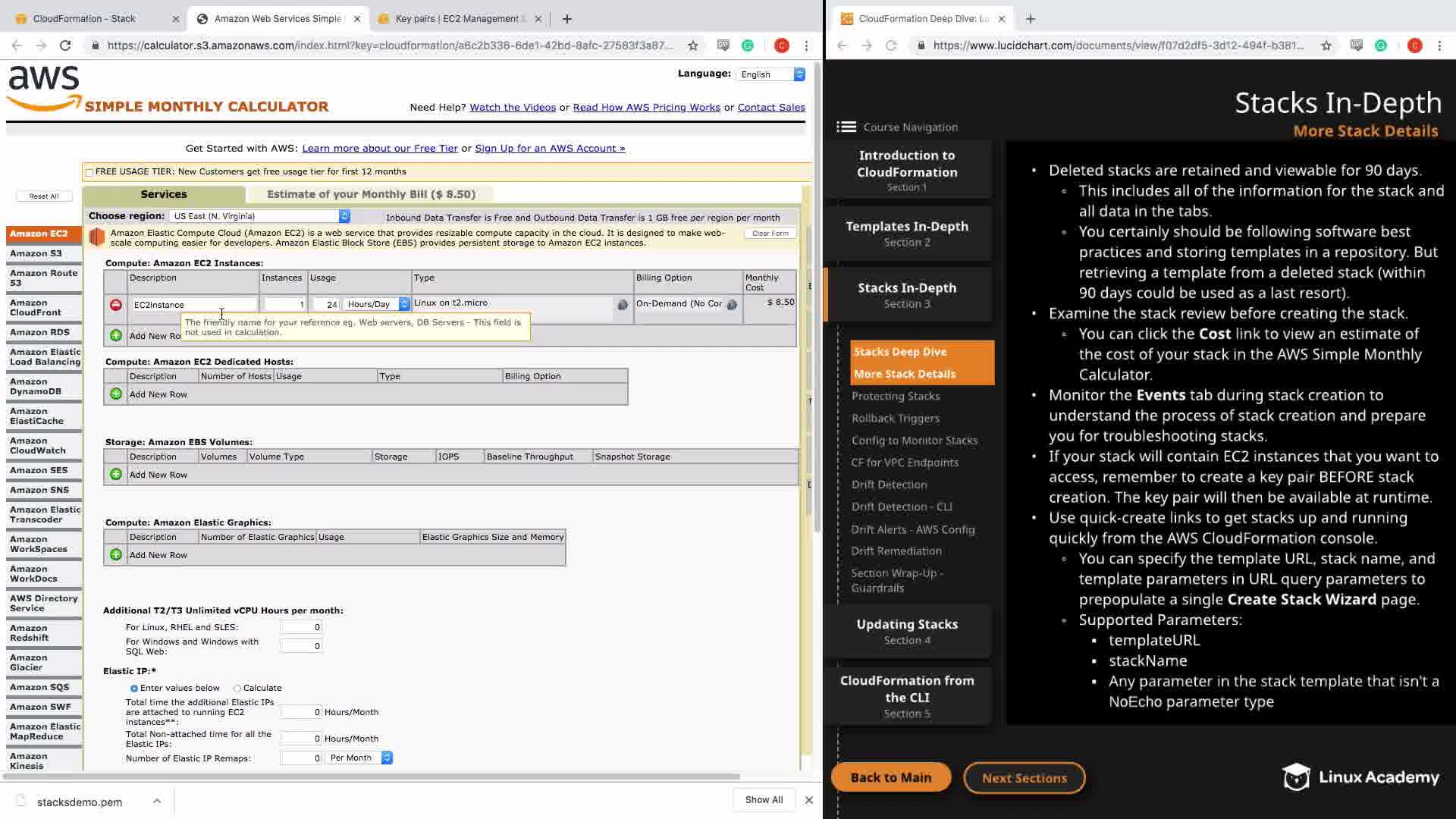Open the Choose region dropdown

click(x=259, y=216)
